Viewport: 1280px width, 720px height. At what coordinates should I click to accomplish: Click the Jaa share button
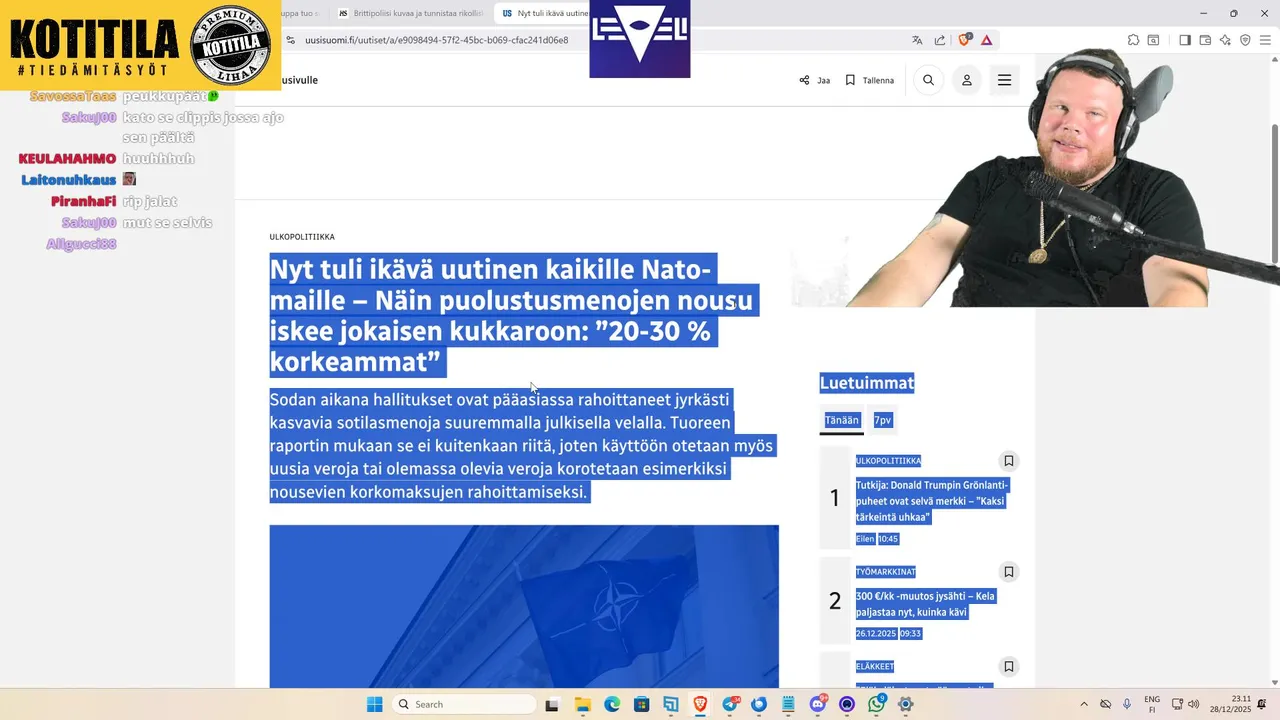click(814, 80)
